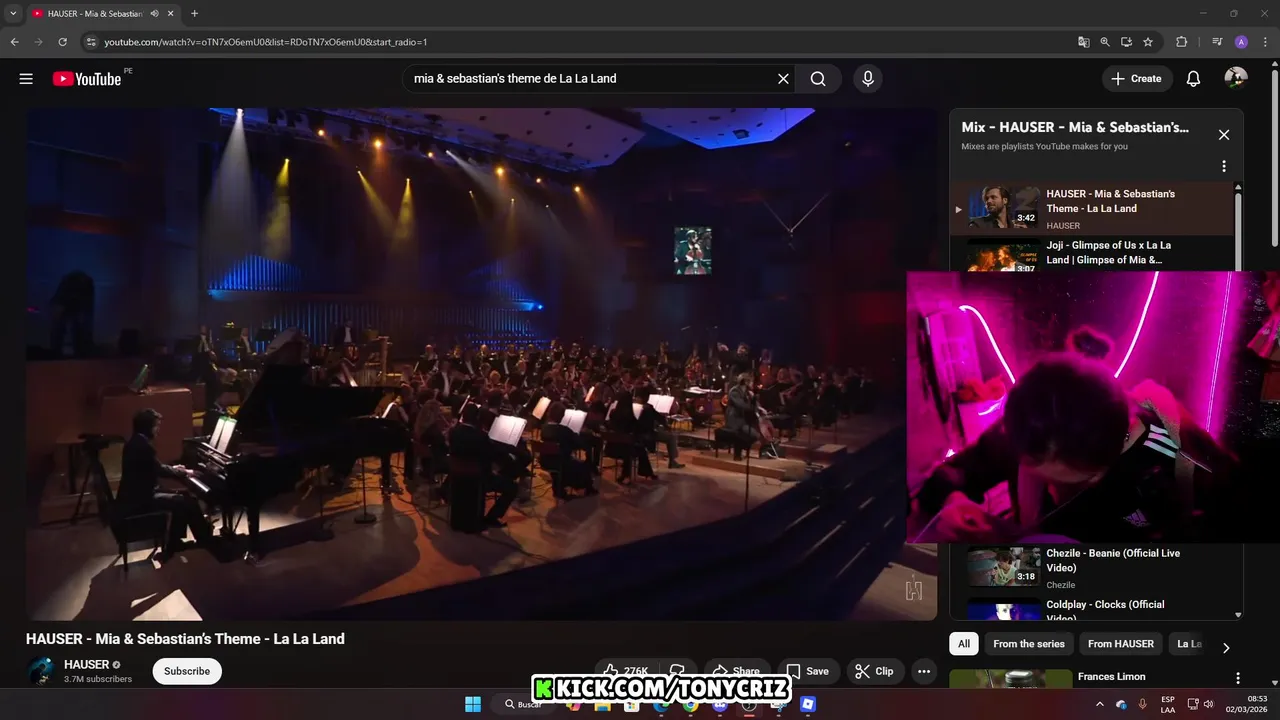Open Chrome three-dot menu
The image size is (1280, 720).
pos(1265,42)
